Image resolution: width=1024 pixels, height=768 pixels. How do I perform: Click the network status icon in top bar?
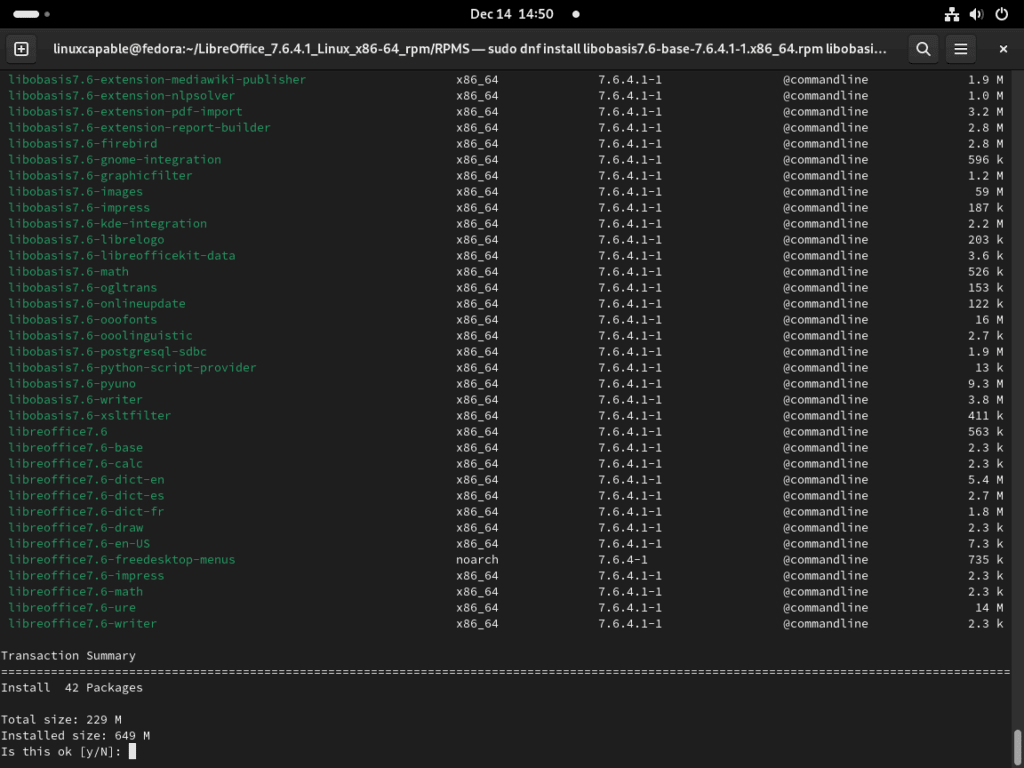tap(950, 14)
